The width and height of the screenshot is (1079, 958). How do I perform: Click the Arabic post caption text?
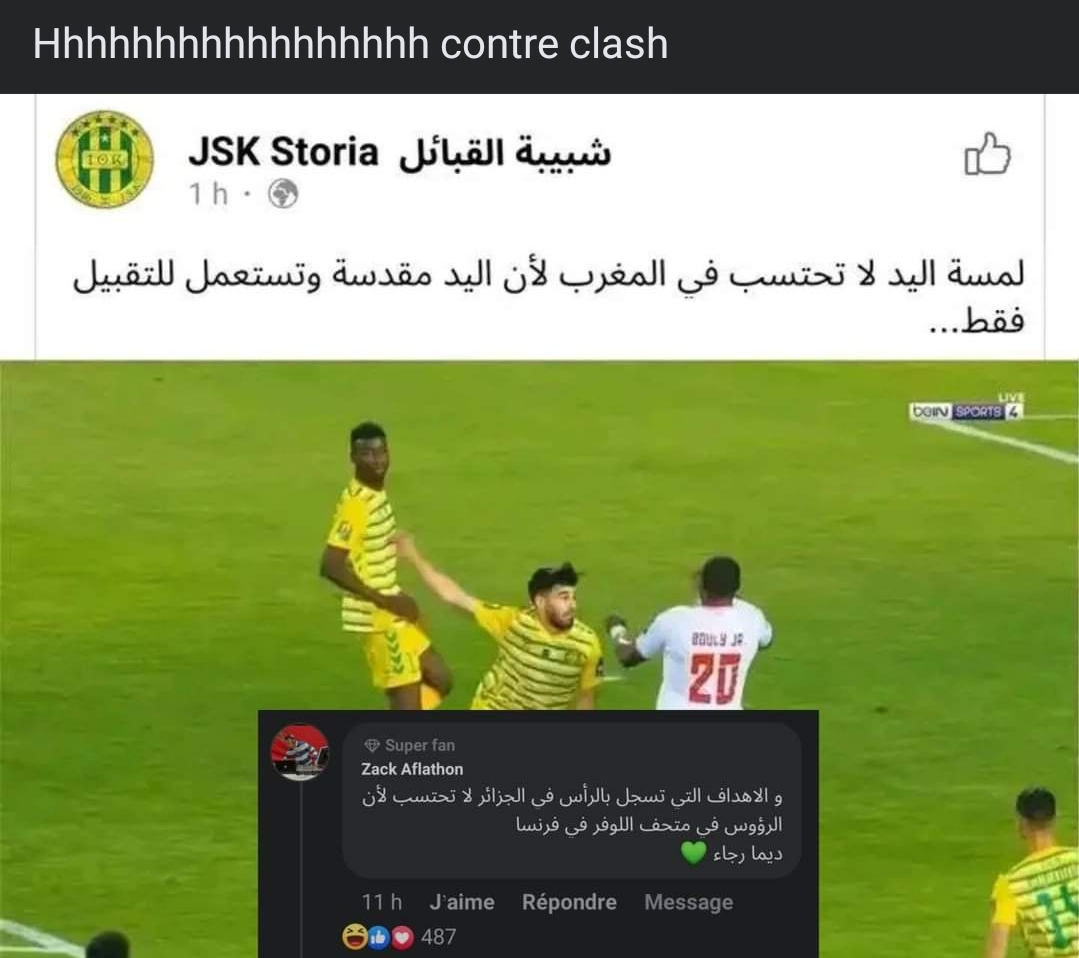pyautogui.click(x=549, y=296)
